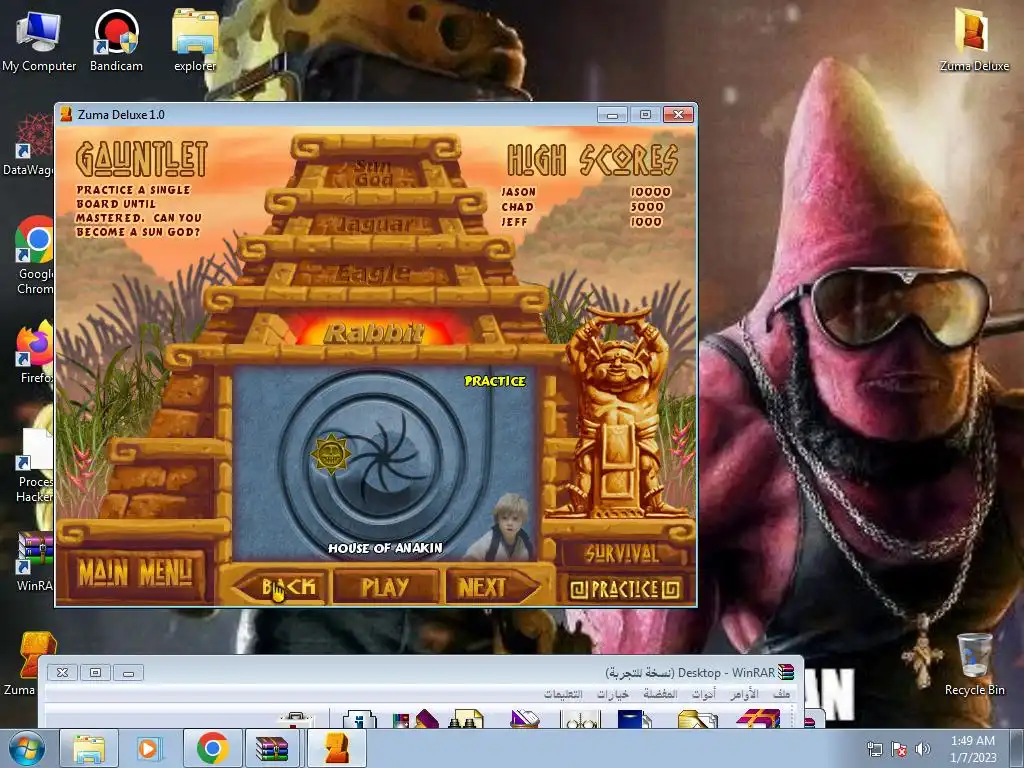Click the JEFF 1000 high score entry
Image resolution: width=1024 pixels, height=768 pixels.
pyautogui.click(x=581, y=221)
